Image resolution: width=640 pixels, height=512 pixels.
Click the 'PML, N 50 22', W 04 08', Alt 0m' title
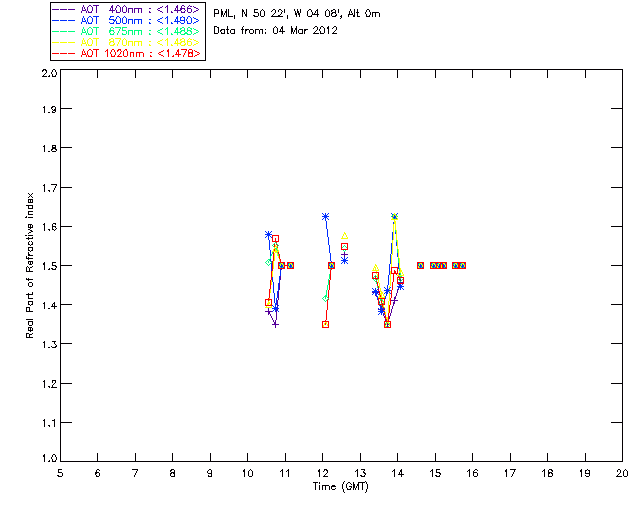pos(297,13)
